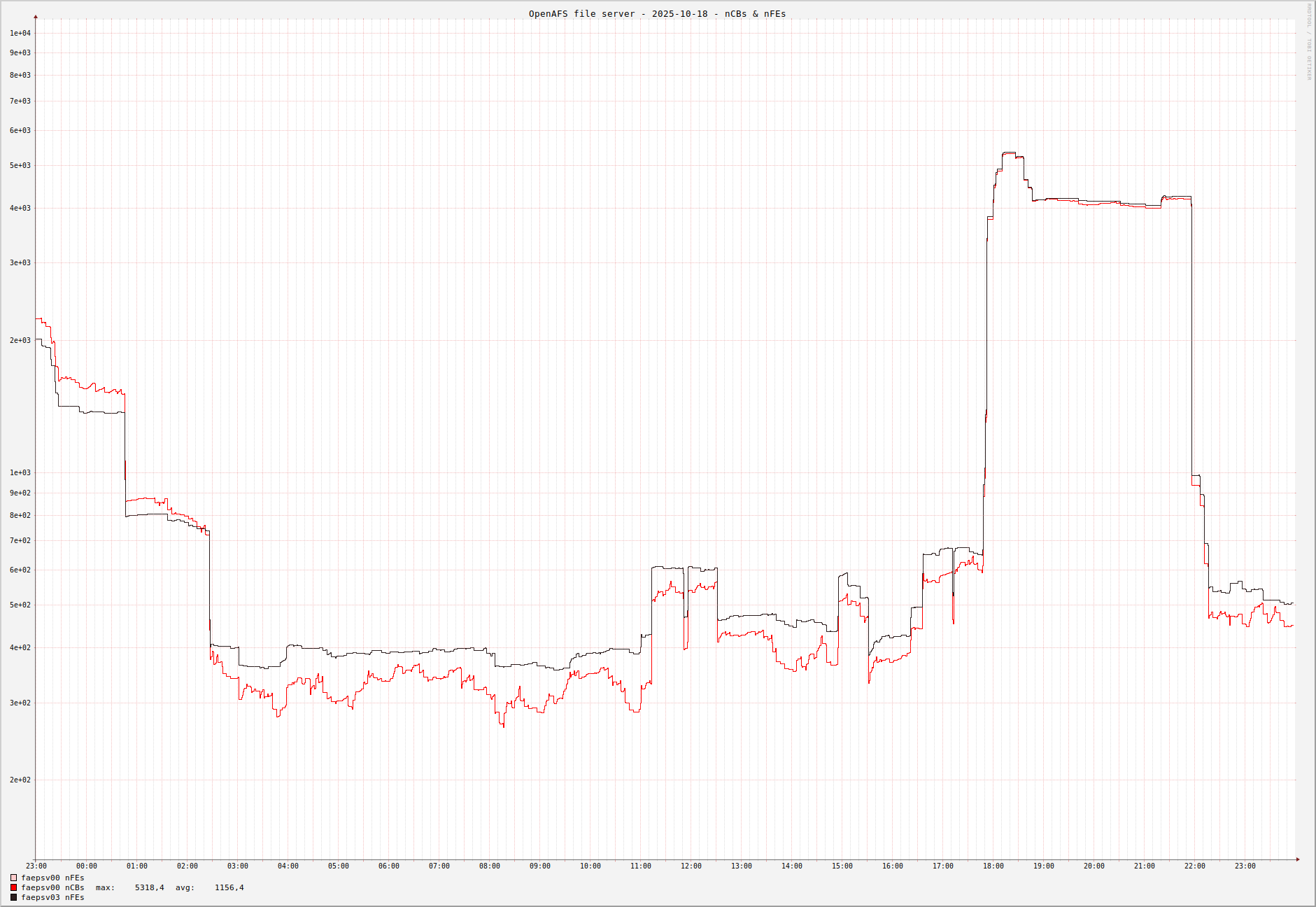The image size is (1316, 907).
Task: Click the avg value 1156,4 in legend
Action: point(229,887)
